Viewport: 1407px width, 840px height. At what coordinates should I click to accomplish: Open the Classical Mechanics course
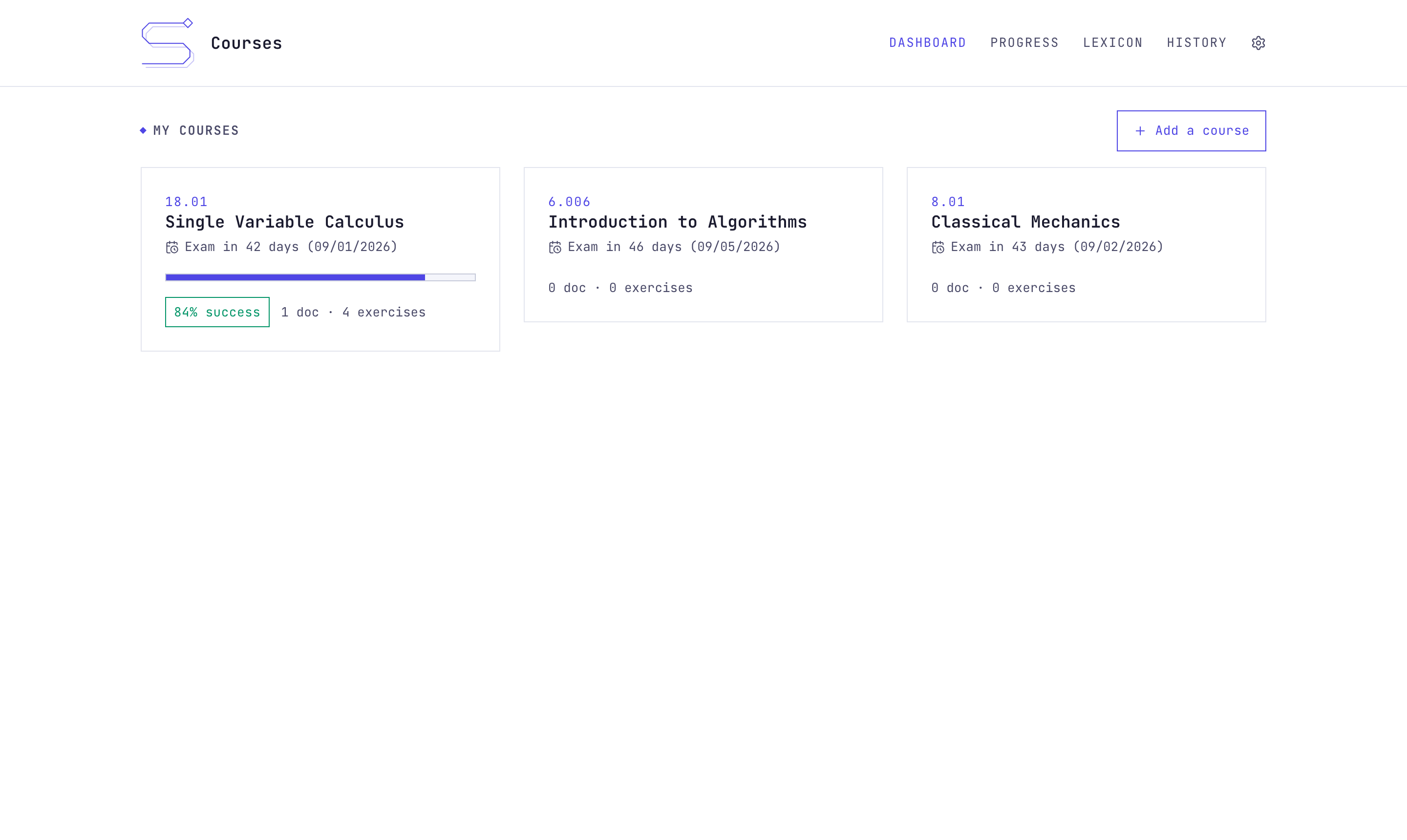pyautogui.click(x=1087, y=245)
